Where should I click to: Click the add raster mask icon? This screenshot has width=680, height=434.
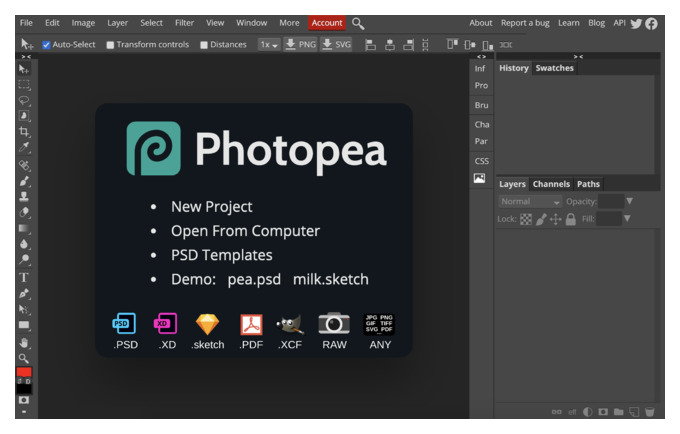(x=603, y=411)
